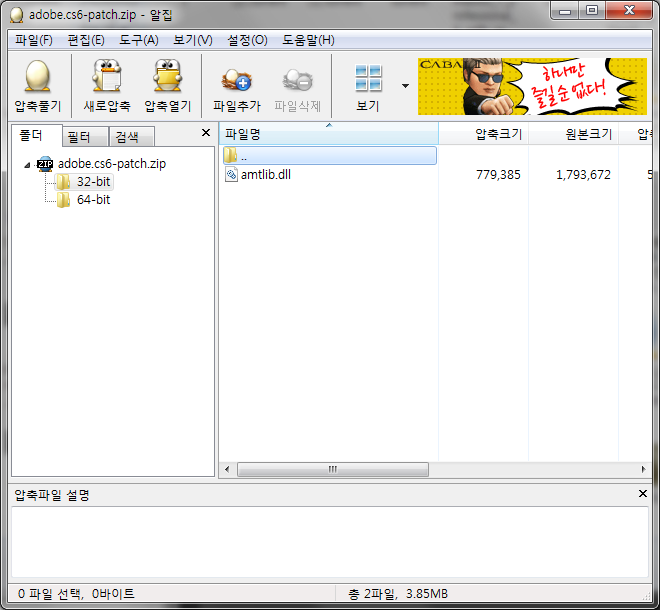Click the 새로압축 new archive icon
The image size is (660, 610).
(107, 76)
